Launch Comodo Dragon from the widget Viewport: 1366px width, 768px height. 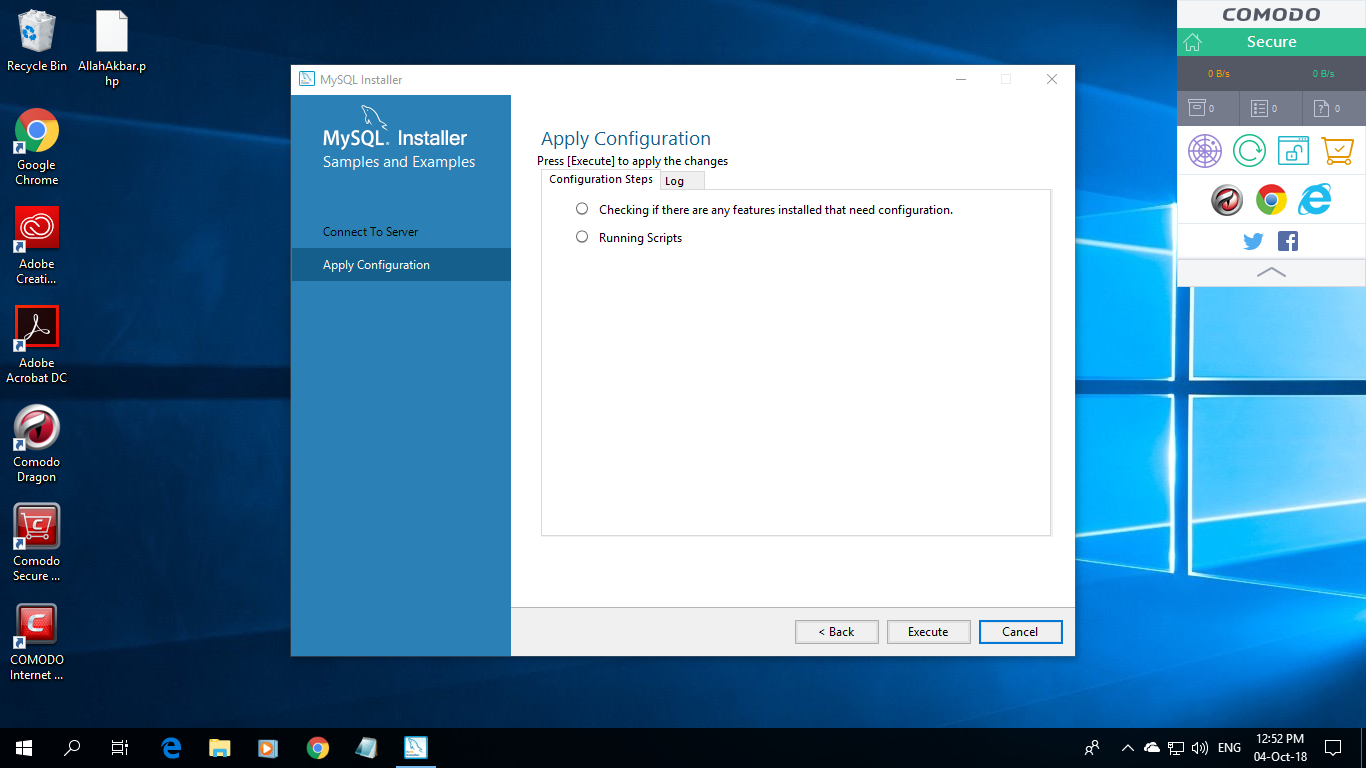[x=1227, y=200]
